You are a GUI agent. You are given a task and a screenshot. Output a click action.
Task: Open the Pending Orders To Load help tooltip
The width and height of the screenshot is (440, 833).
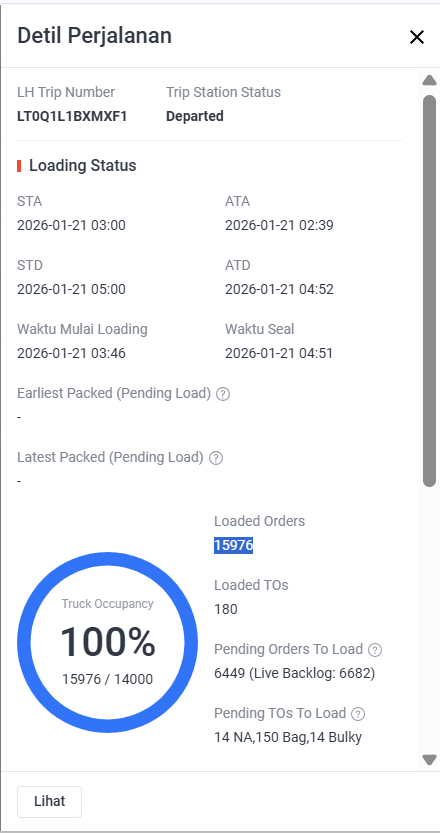tap(375, 650)
